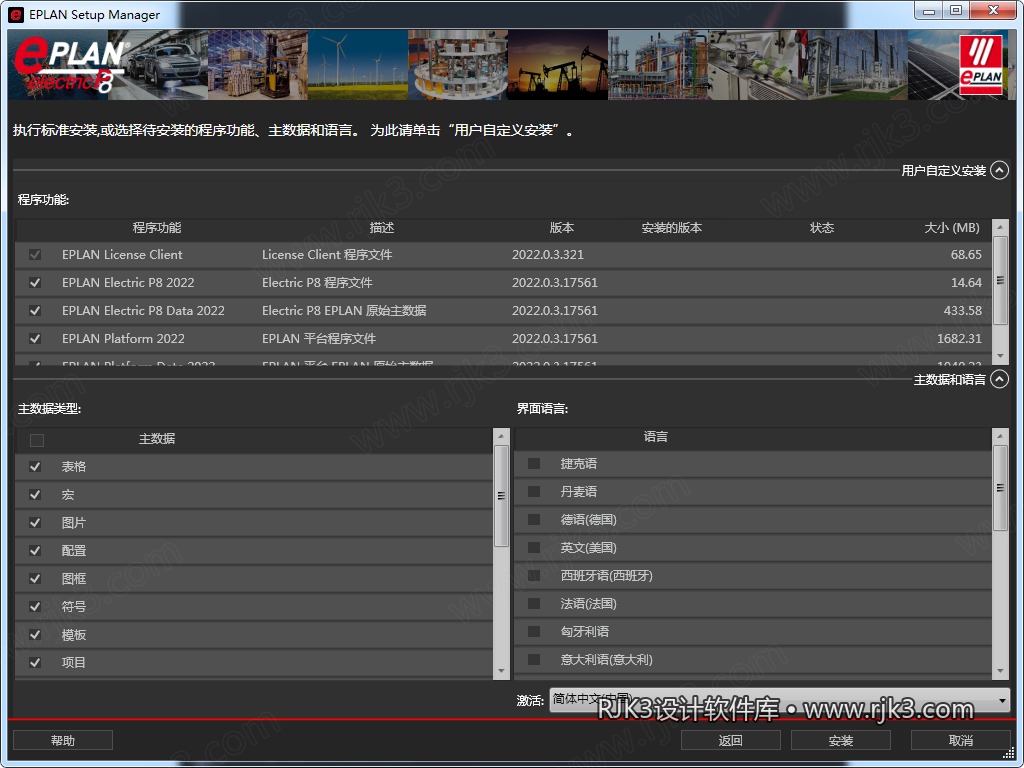
Task: Click the language list scrollbar thumb
Action: pyautogui.click(x=1000, y=488)
